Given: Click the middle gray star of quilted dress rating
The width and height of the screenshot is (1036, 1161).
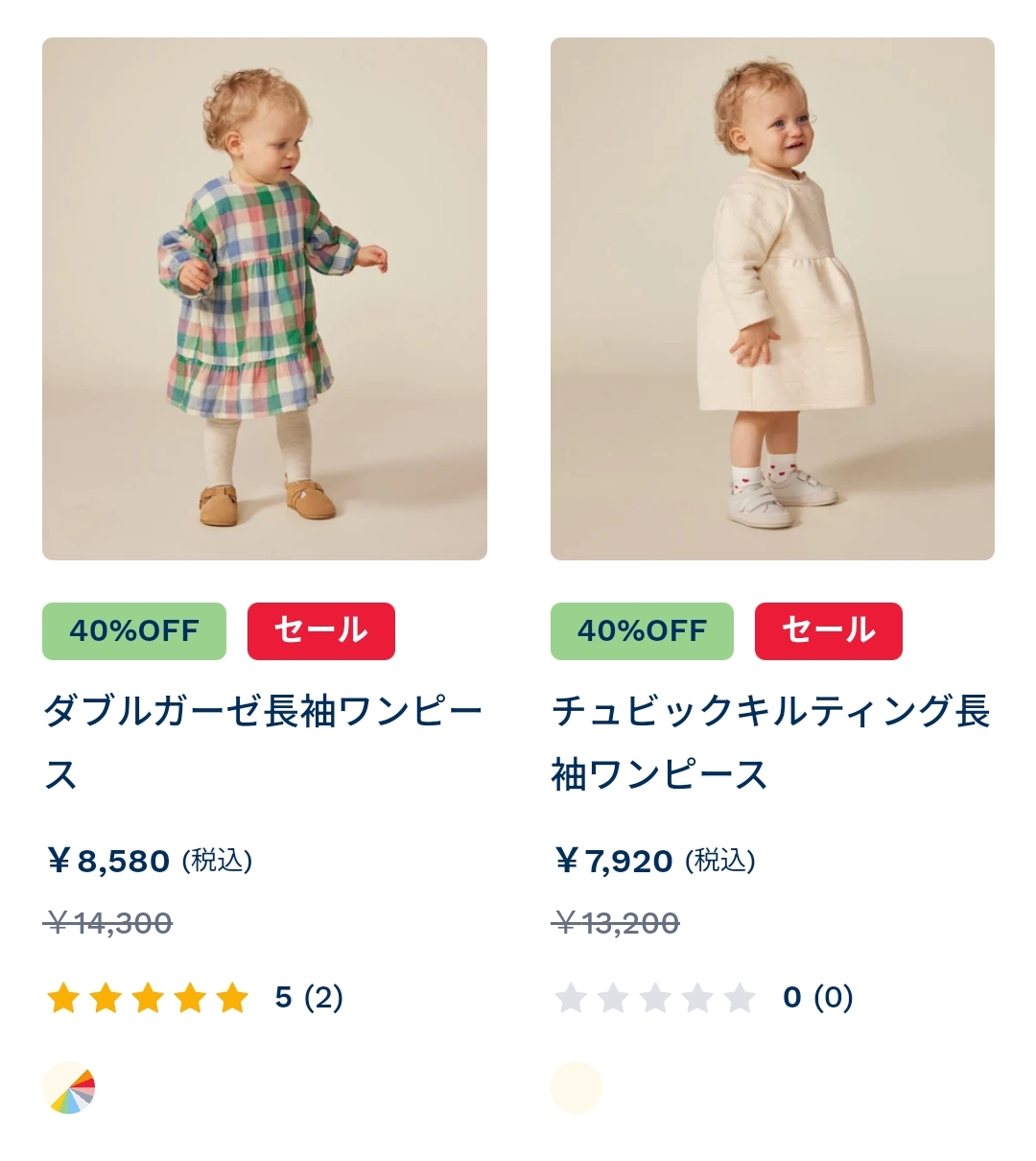Looking at the screenshot, I should tap(655, 998).
